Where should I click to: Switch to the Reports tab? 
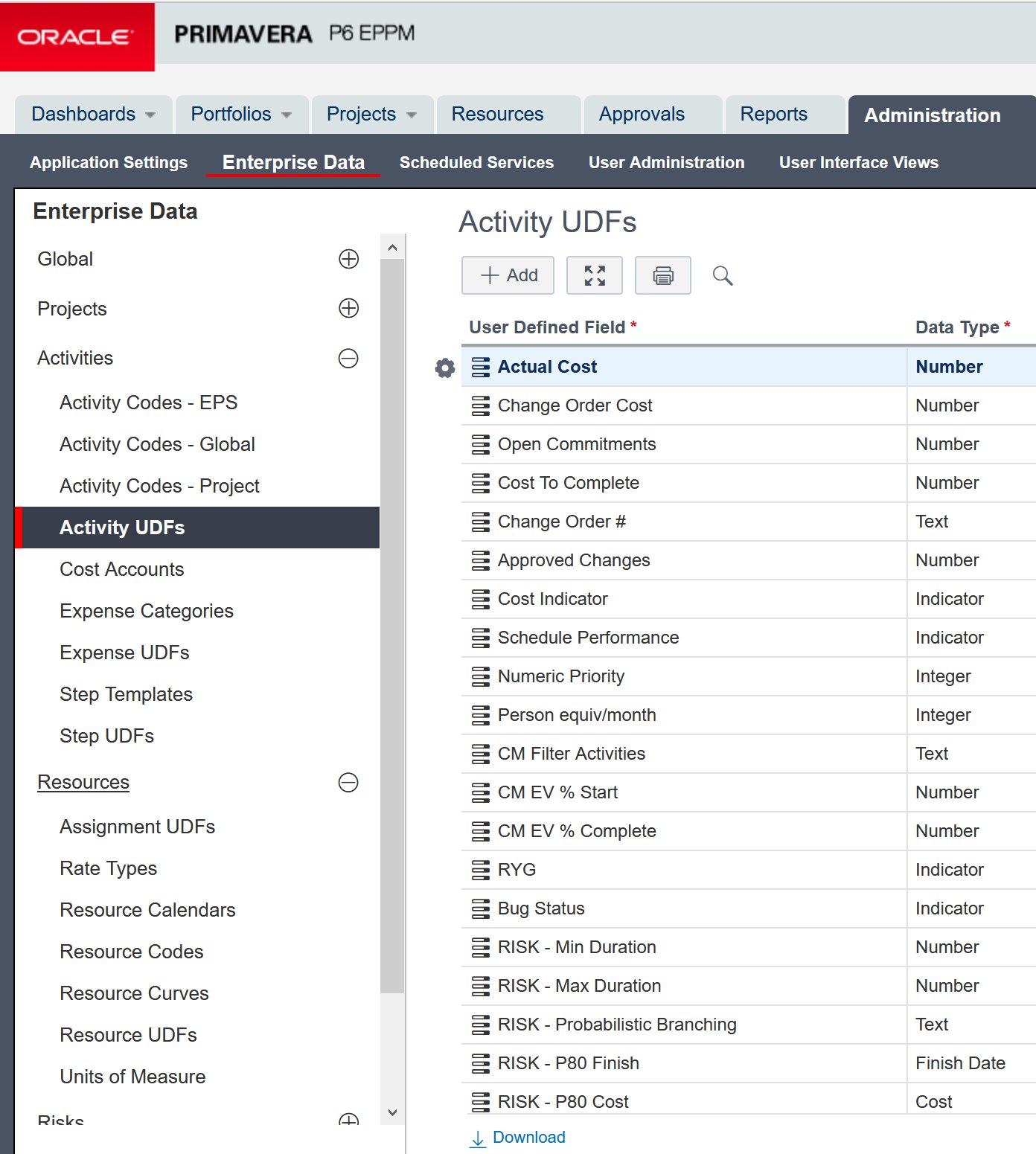[773, 115]
